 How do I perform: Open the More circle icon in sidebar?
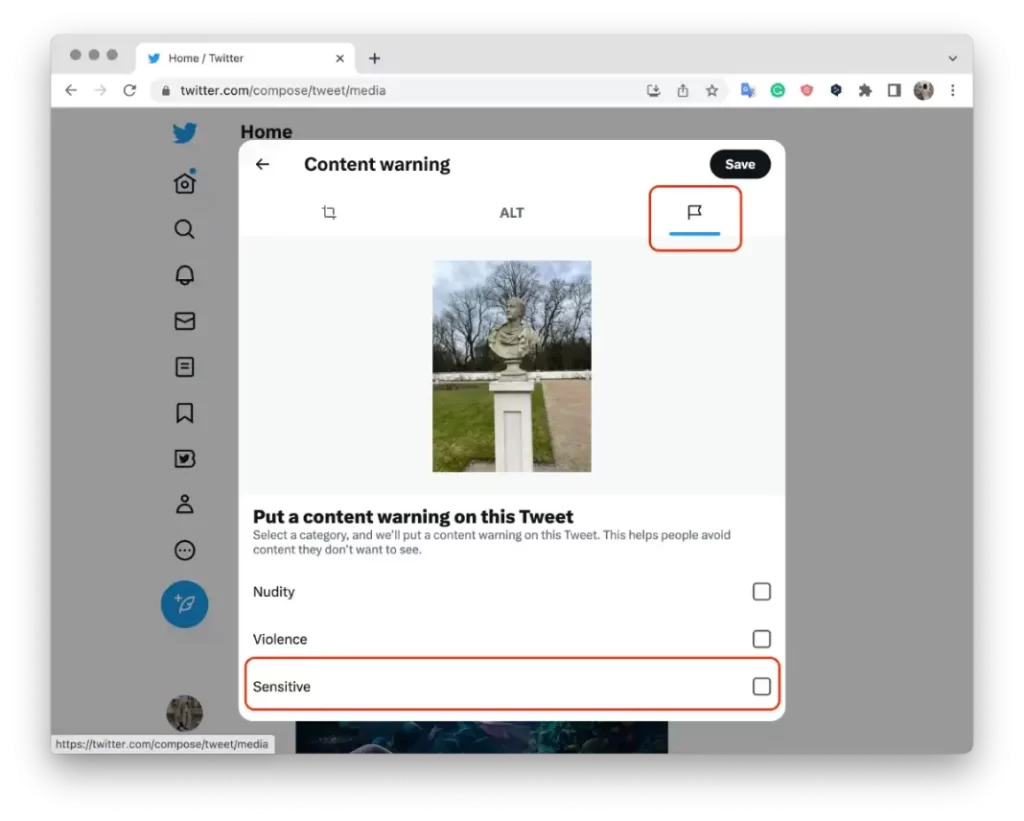[185, 551]
